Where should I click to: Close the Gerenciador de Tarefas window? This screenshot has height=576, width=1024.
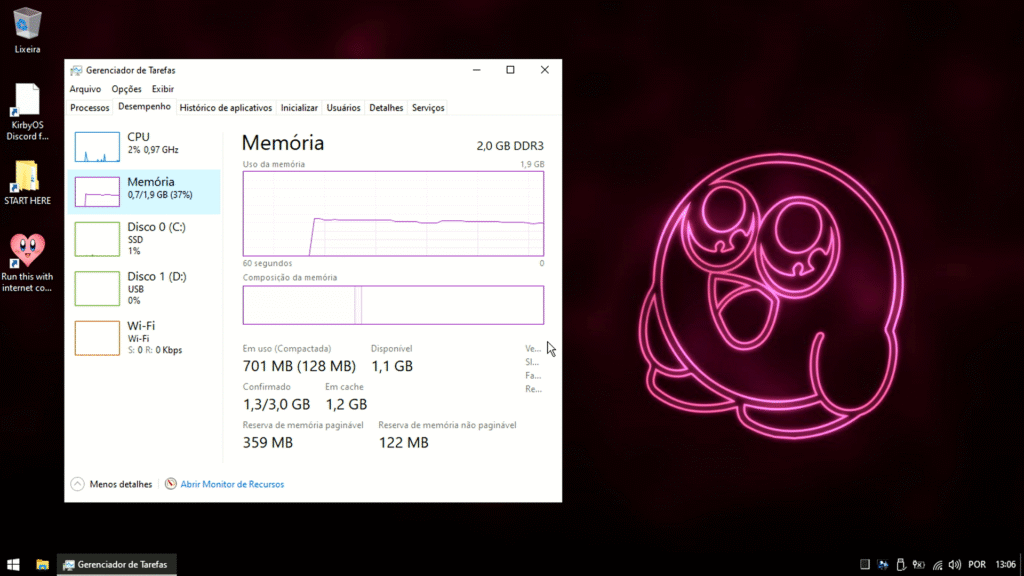point(545,70)
